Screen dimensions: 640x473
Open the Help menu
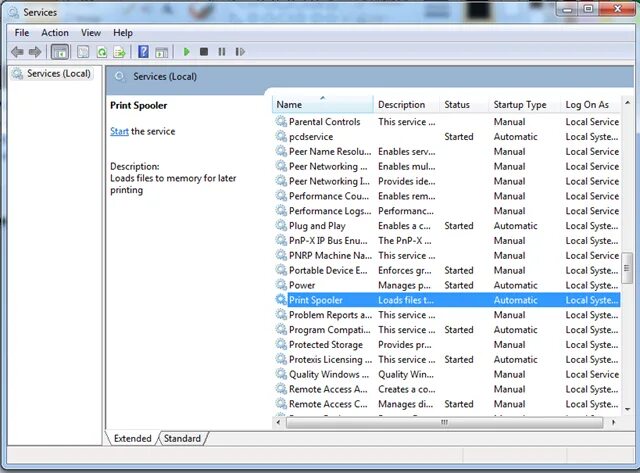123,33
